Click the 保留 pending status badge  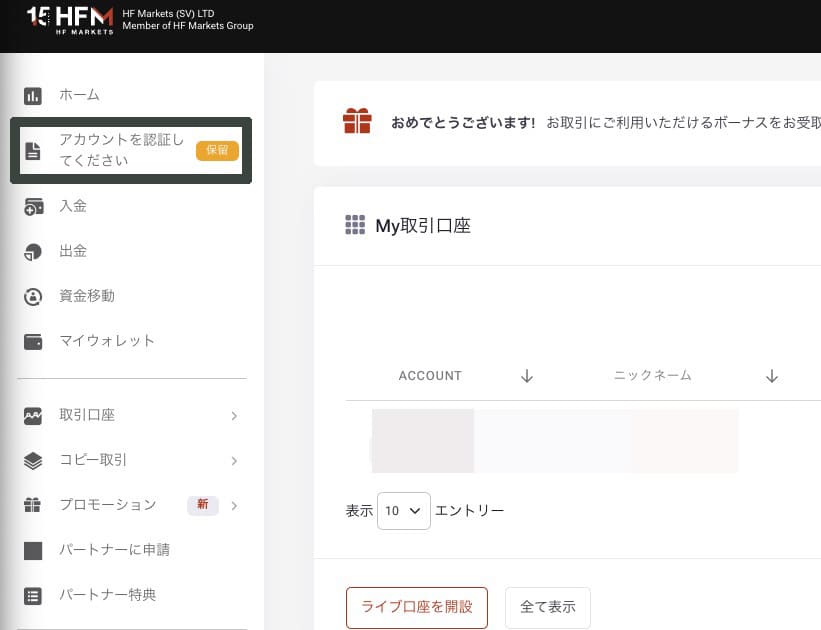coord(217,151)
